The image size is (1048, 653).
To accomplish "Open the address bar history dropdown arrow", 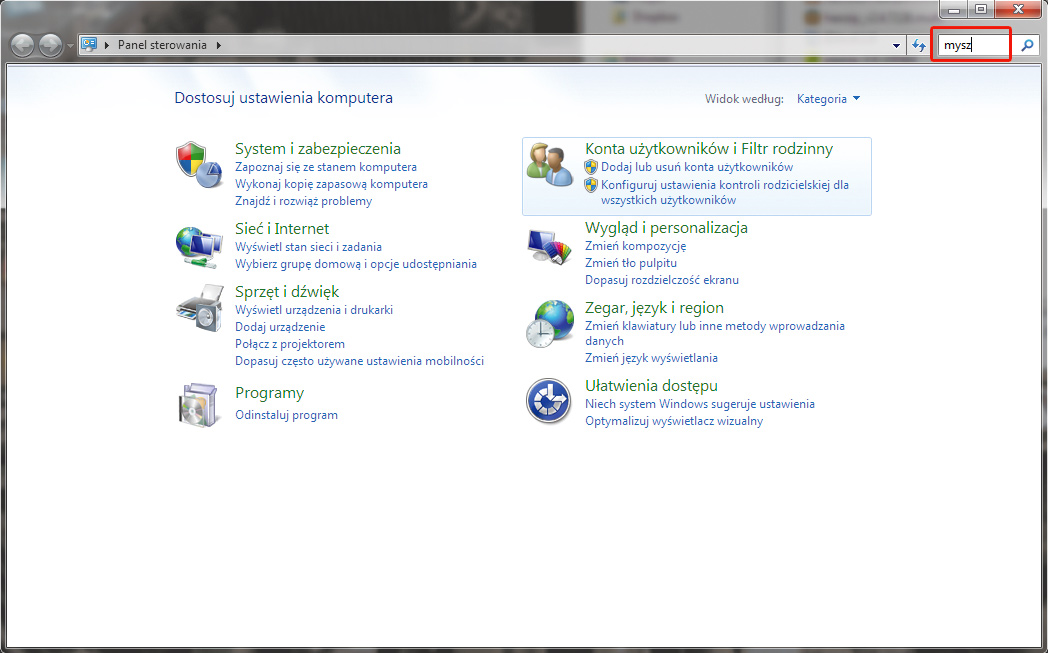I will point(896,46).
